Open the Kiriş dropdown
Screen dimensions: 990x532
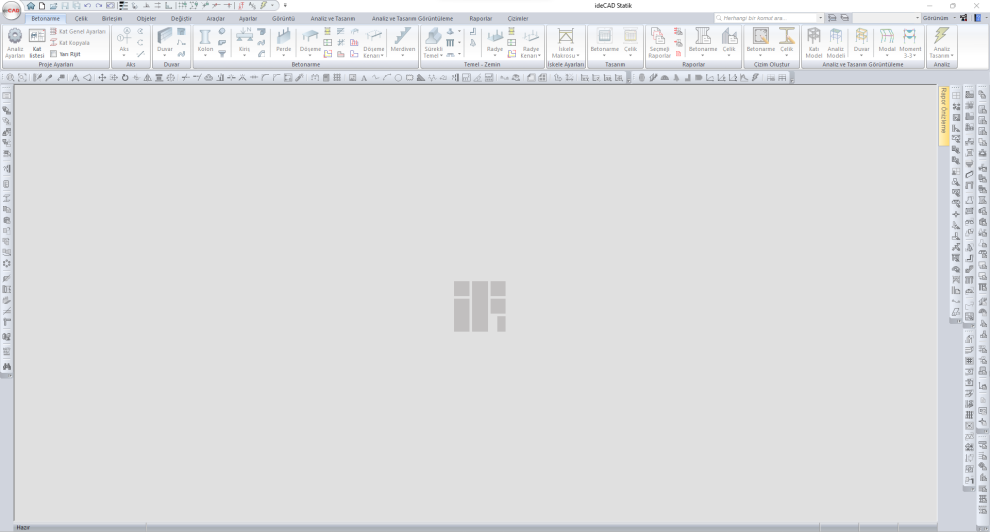pyautogui.click(x=244, y=56)
